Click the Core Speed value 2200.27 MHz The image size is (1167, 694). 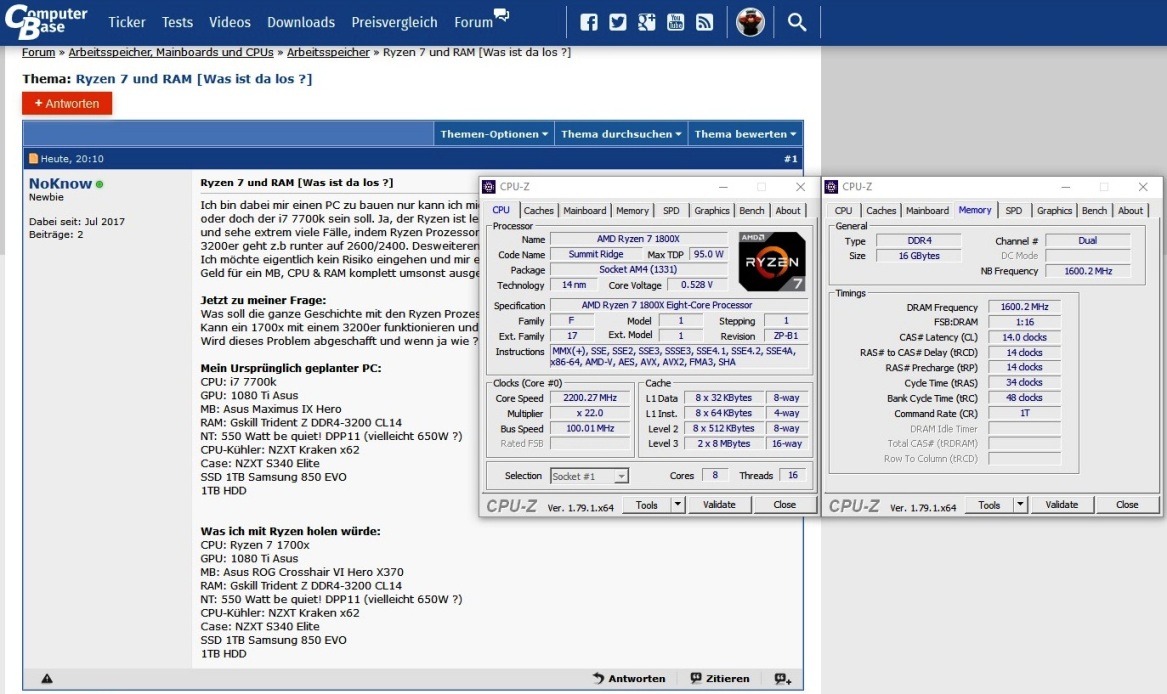590,398
